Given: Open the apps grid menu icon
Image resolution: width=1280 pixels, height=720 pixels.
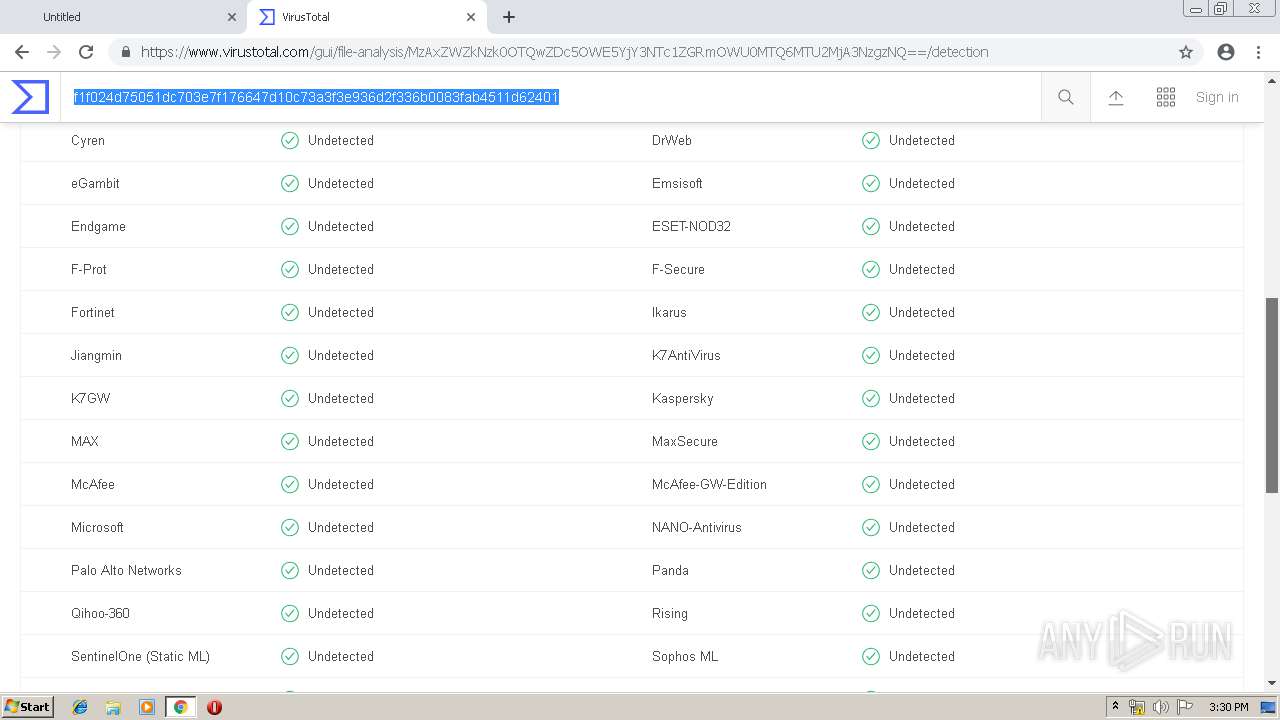Looking at the screenshot, I should tap(1166, 97).
